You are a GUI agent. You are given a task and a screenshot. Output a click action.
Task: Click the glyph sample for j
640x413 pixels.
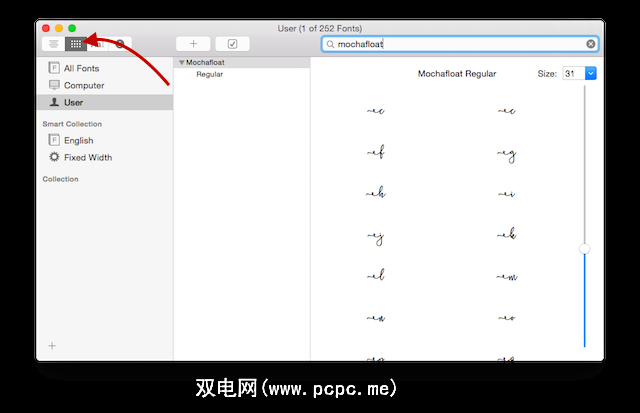coord(376,238)
